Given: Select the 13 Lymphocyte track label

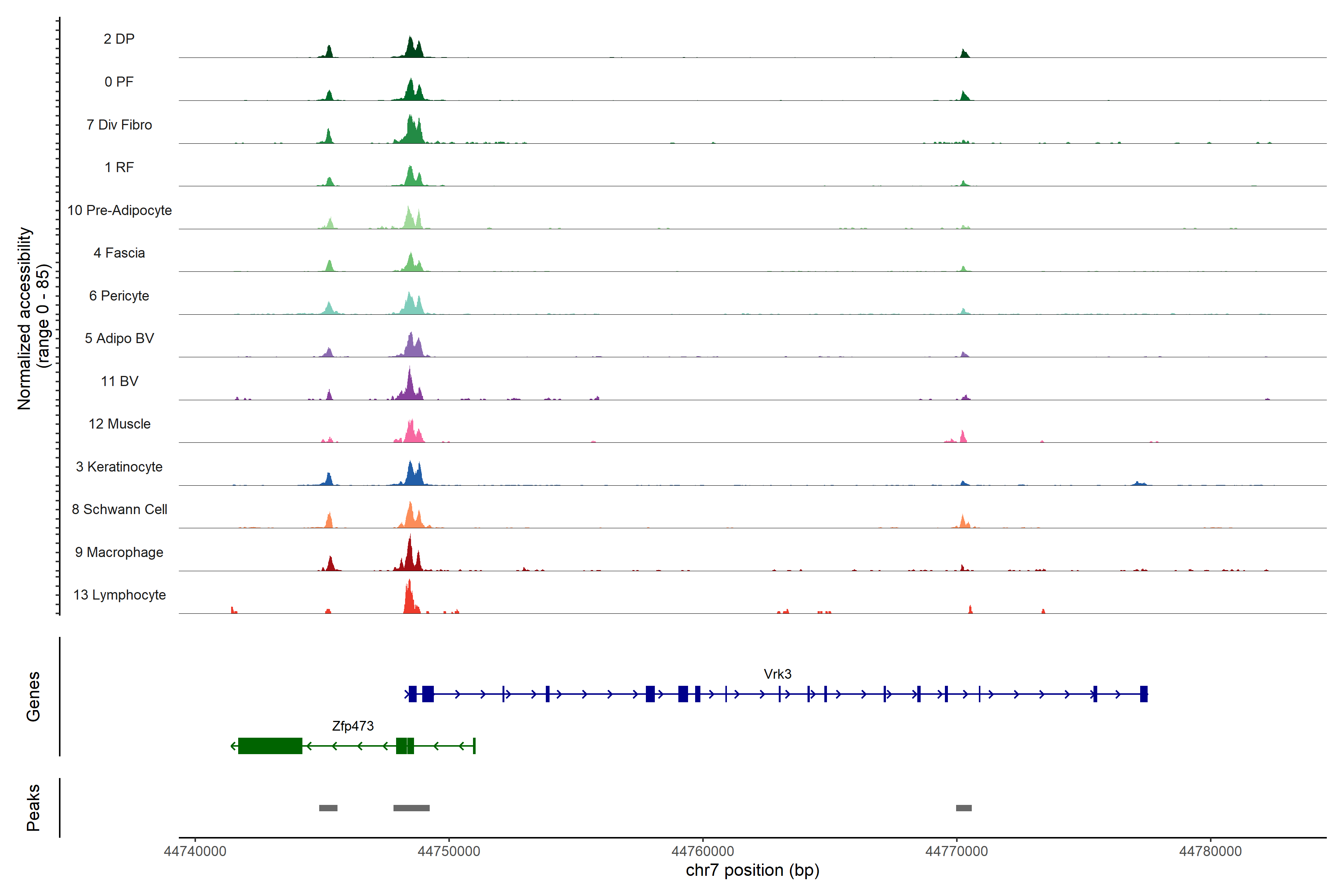Looking at the screenshot, I should 119,595.
